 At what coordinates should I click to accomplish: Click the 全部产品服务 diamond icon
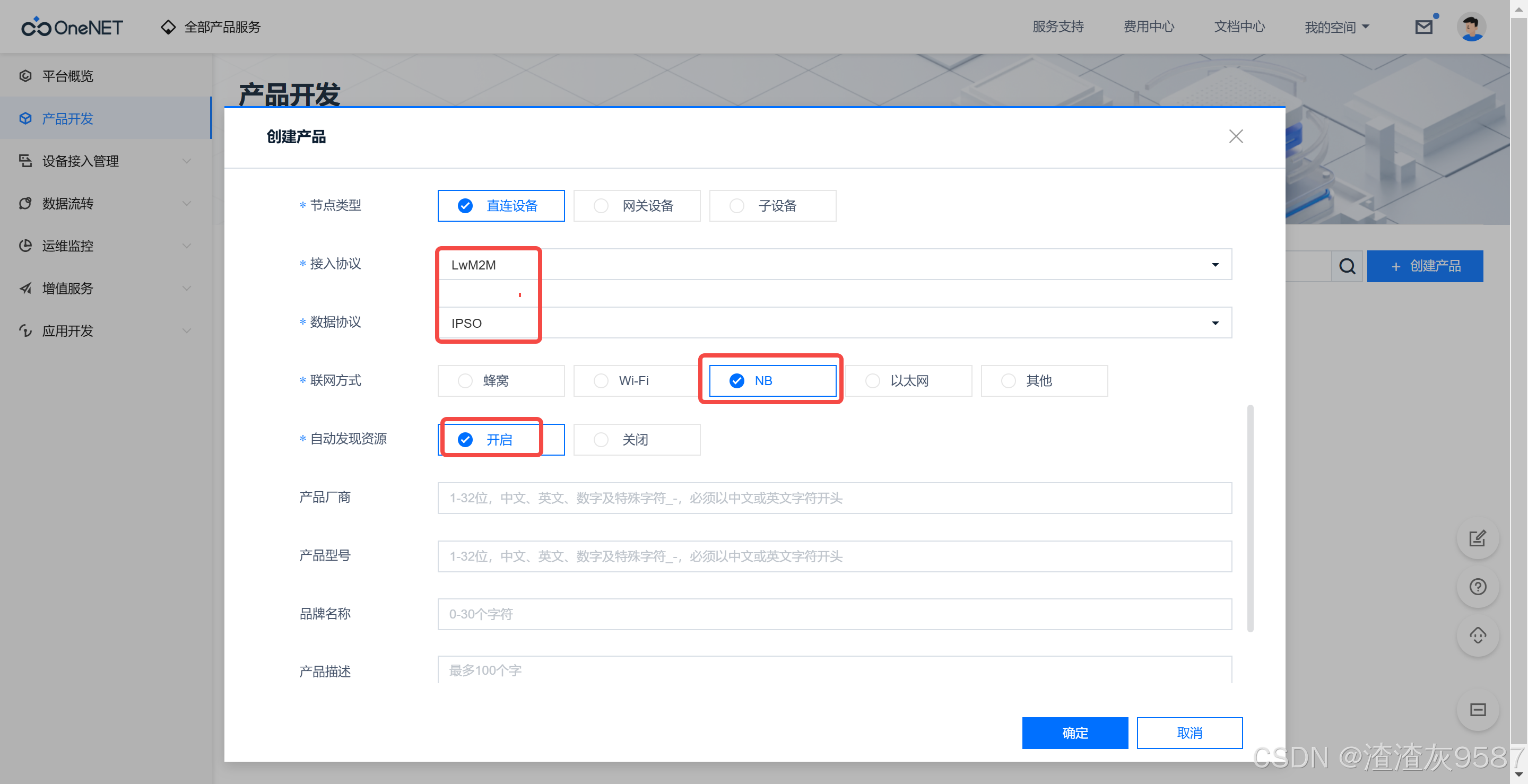click(169, 27)
